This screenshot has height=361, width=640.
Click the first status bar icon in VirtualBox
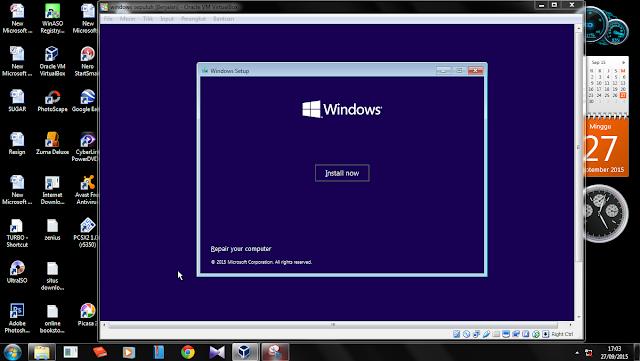coord(457,334)
